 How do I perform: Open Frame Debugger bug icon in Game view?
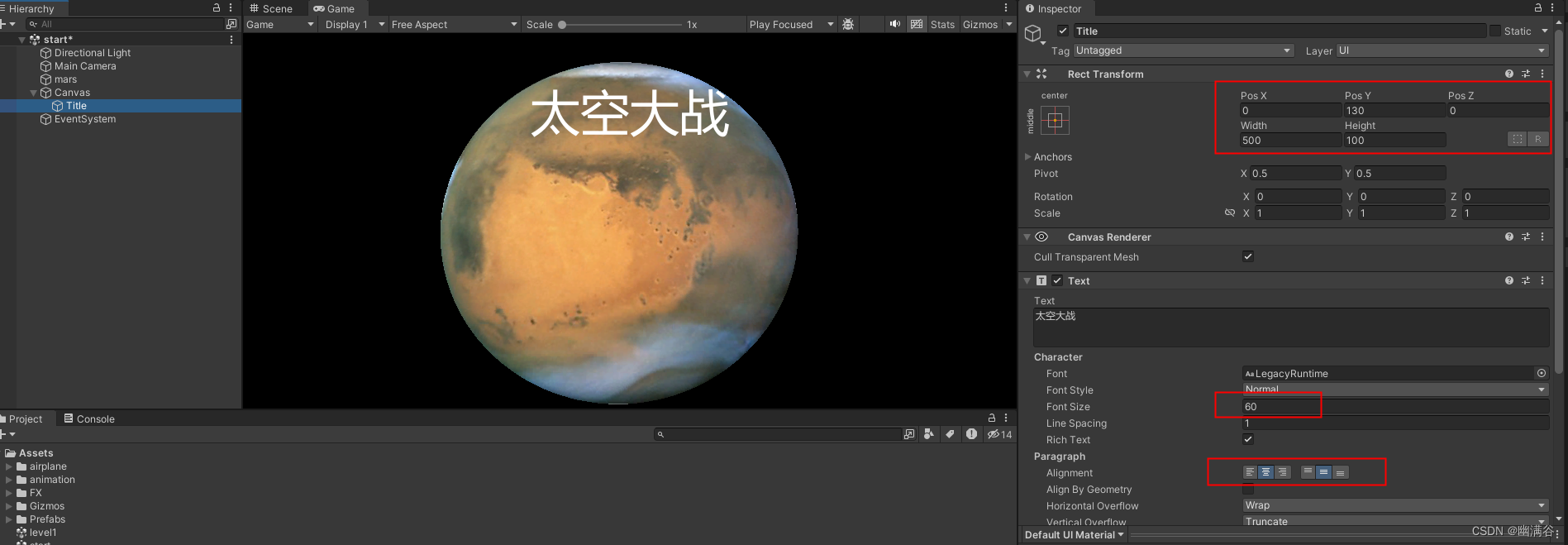coord(848,24)
